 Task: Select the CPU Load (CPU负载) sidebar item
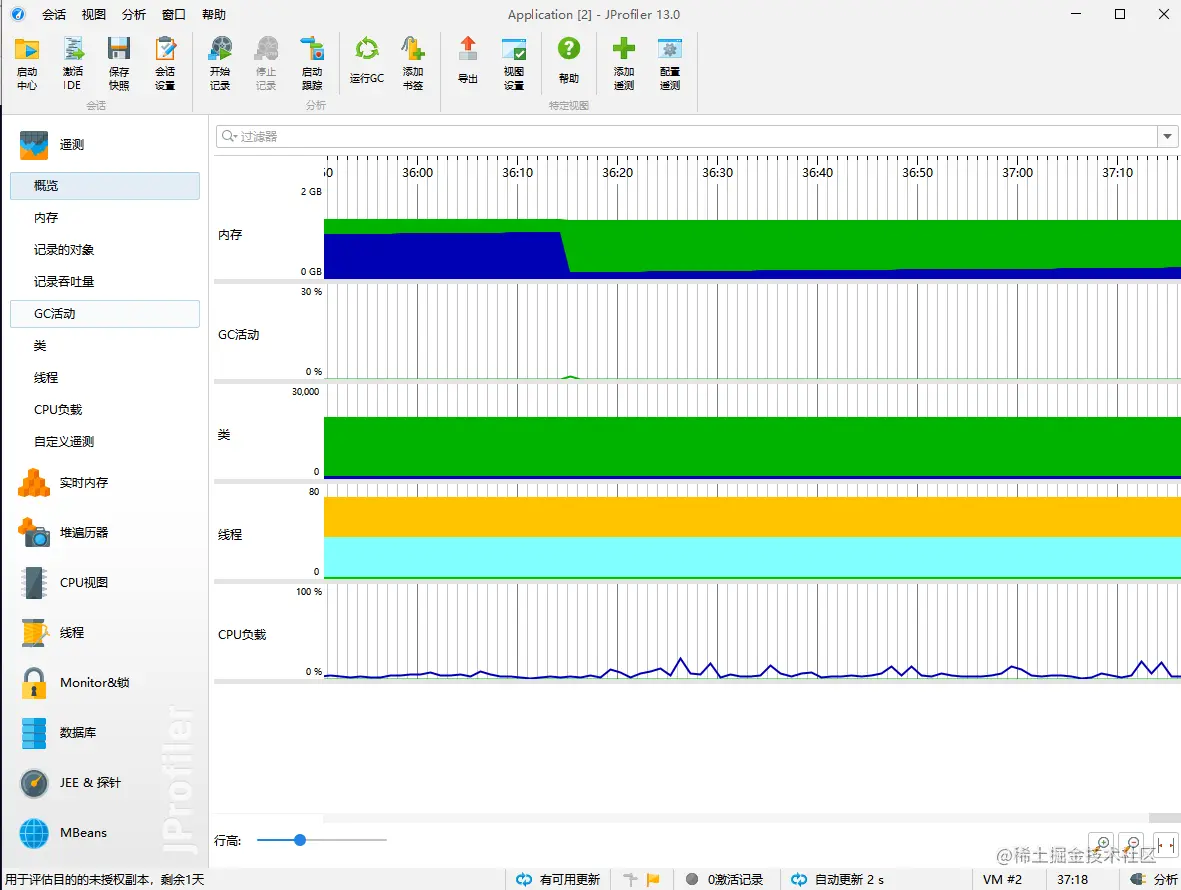(105, 410)
